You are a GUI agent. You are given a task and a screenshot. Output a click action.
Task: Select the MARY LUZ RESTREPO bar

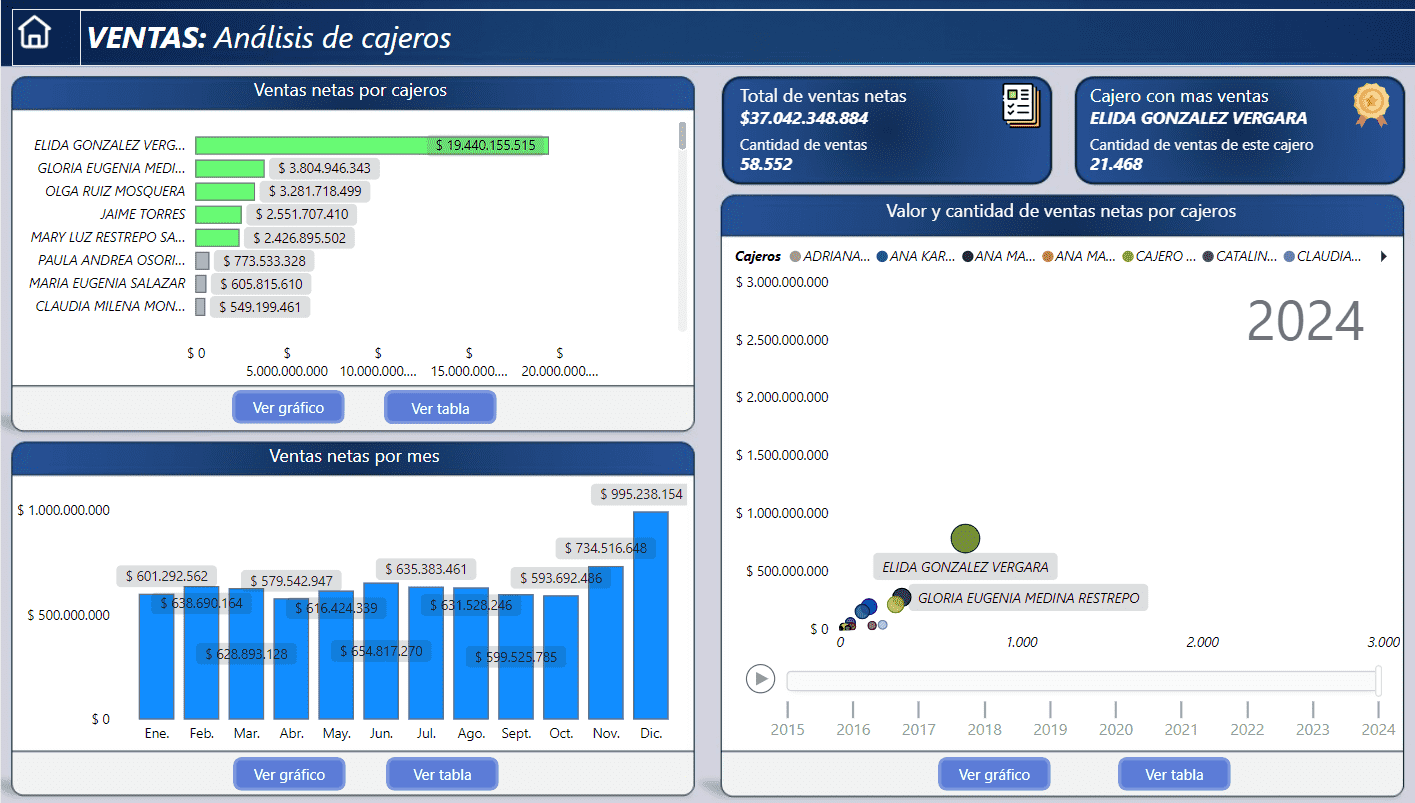point(217,237)
